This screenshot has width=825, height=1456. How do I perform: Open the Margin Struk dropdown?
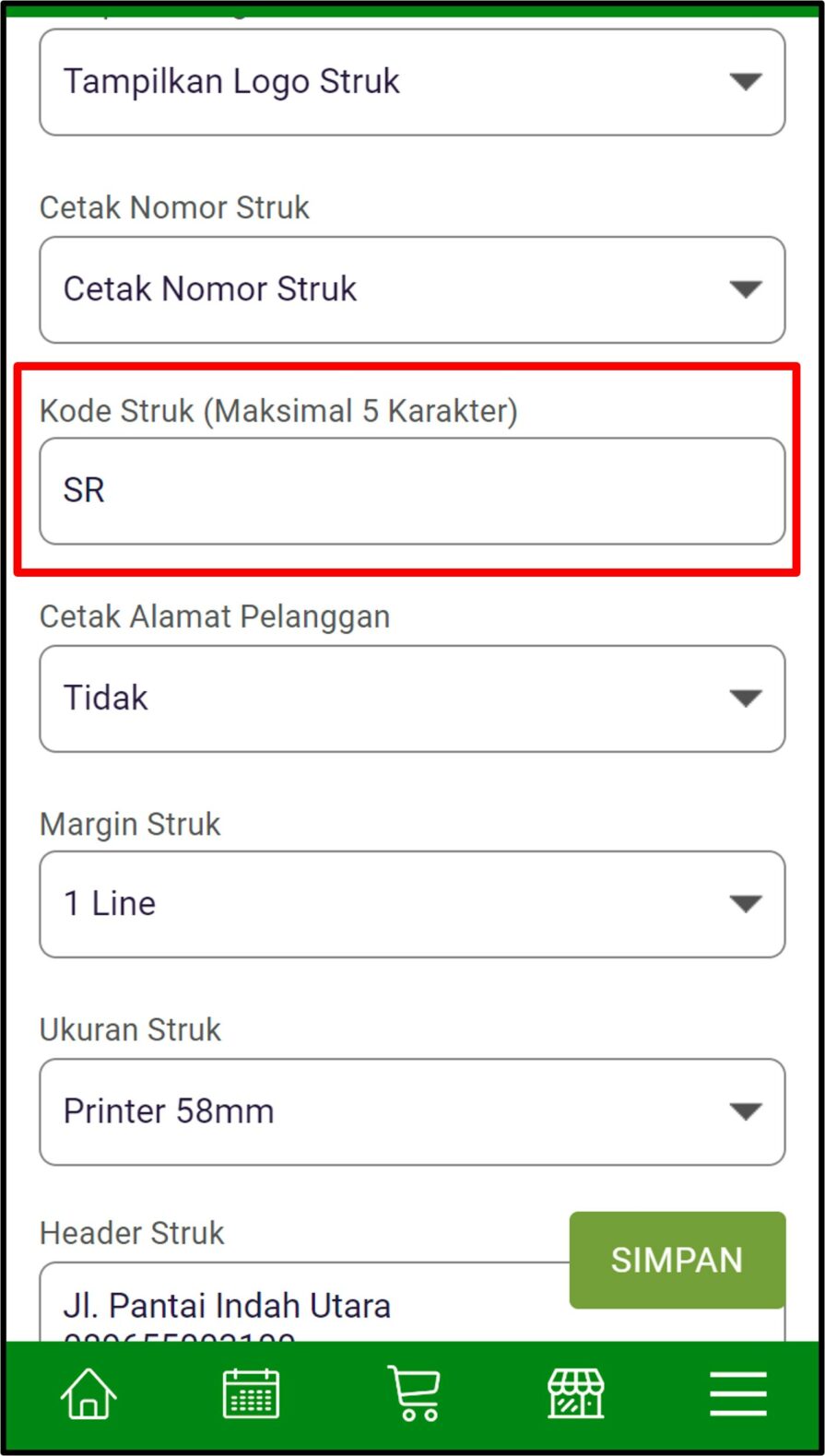(x=412, y=904)
